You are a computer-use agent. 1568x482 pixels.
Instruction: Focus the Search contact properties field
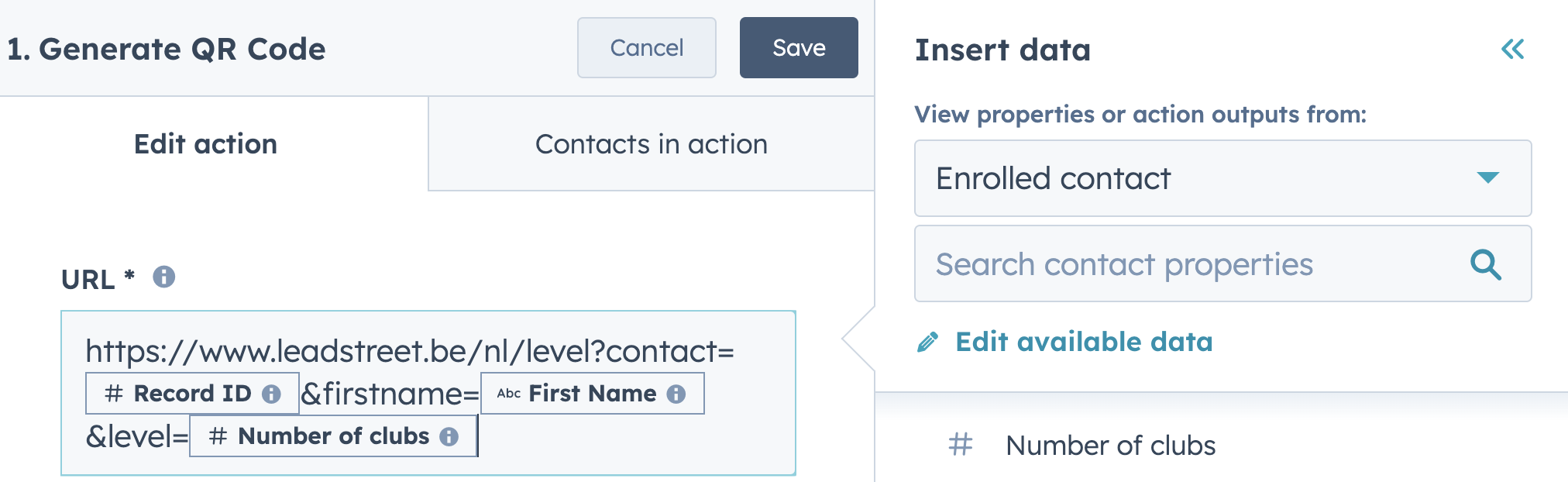(1222, 263)
